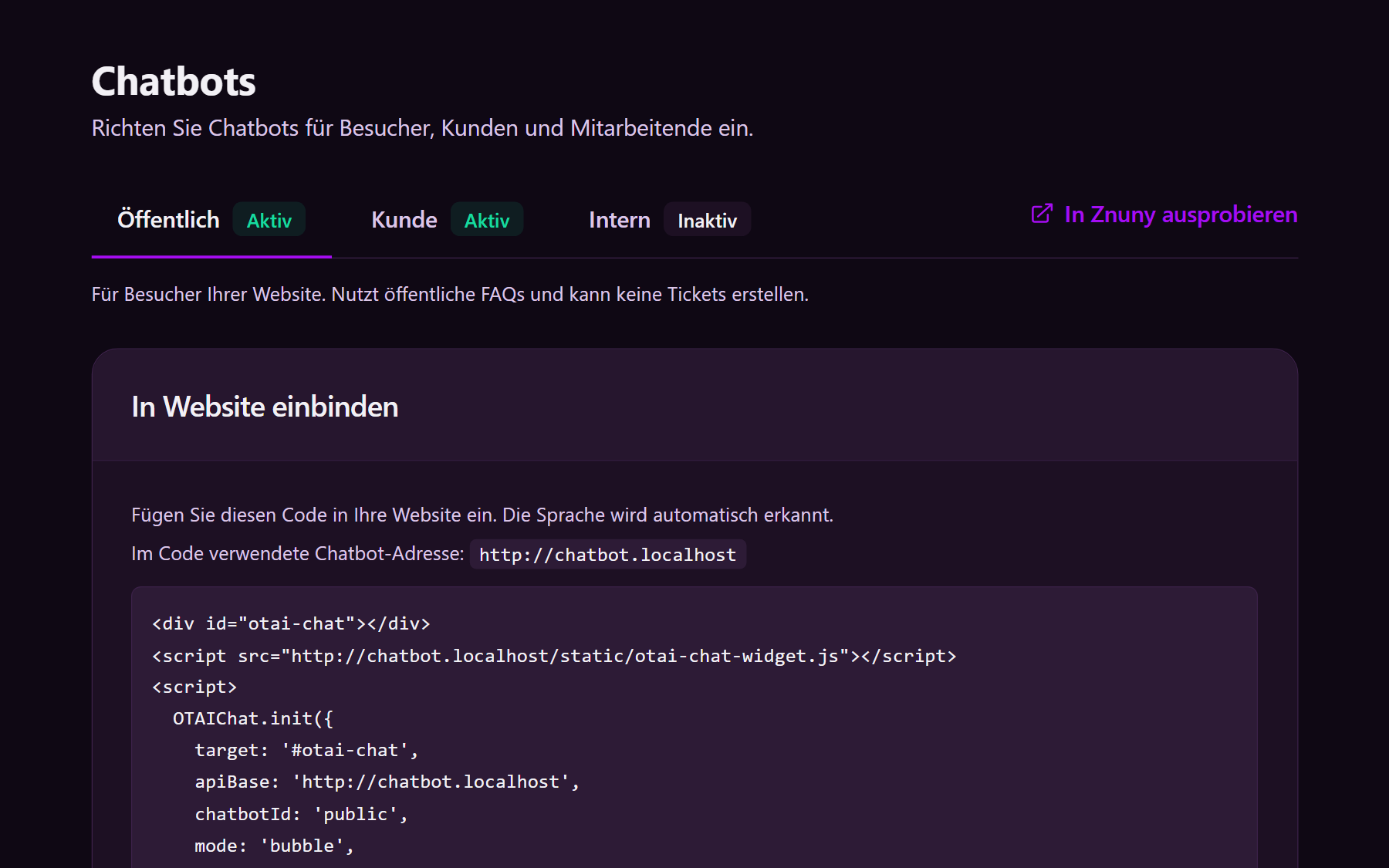Image resolution: width=1389 pixels, height=868 pixels.
Task: Click the Aktiv badge next to Kunde
Action: (x=487, y=221)
